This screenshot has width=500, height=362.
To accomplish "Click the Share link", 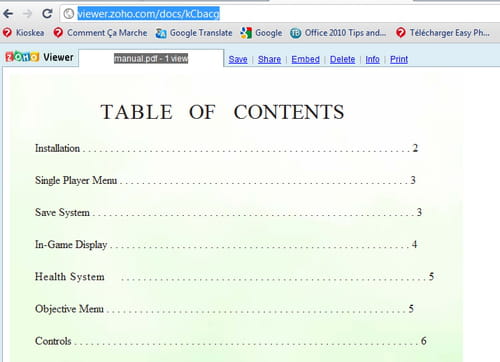I will click(x=269, y=59).
